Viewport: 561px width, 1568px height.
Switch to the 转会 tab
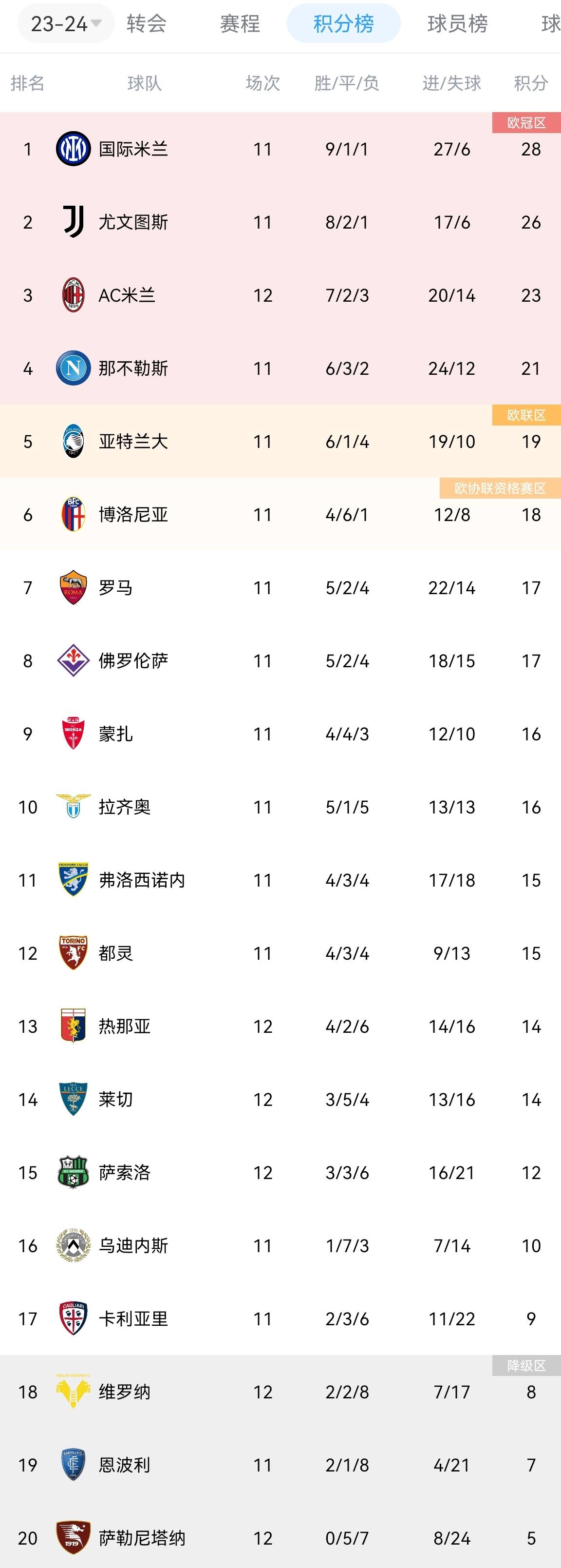(x=147, y=24)
